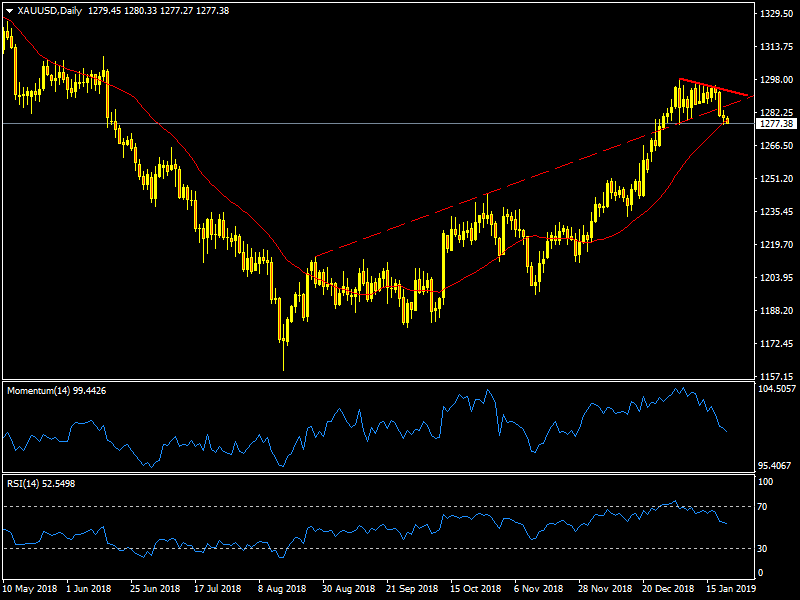The height and width of the screenshot is (600, 800).
Task: Click the 1298.00 price axis label
Action: [x=776, y=80]
